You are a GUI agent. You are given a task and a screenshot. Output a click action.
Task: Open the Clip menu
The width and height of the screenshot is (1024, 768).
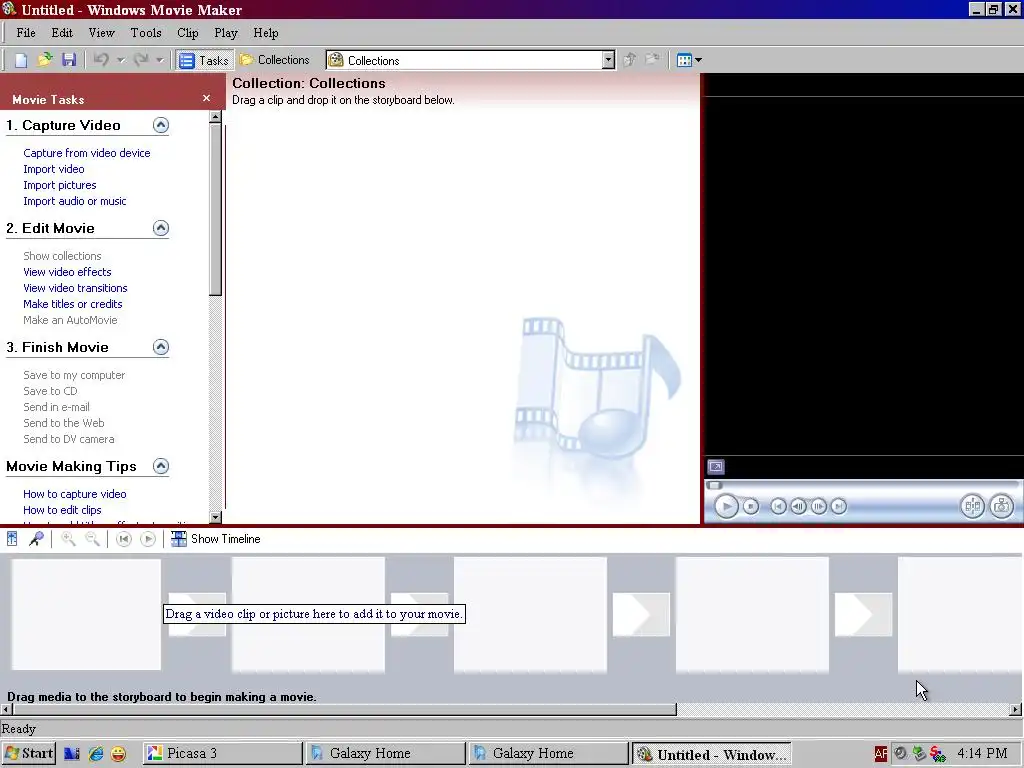(187, 33)
